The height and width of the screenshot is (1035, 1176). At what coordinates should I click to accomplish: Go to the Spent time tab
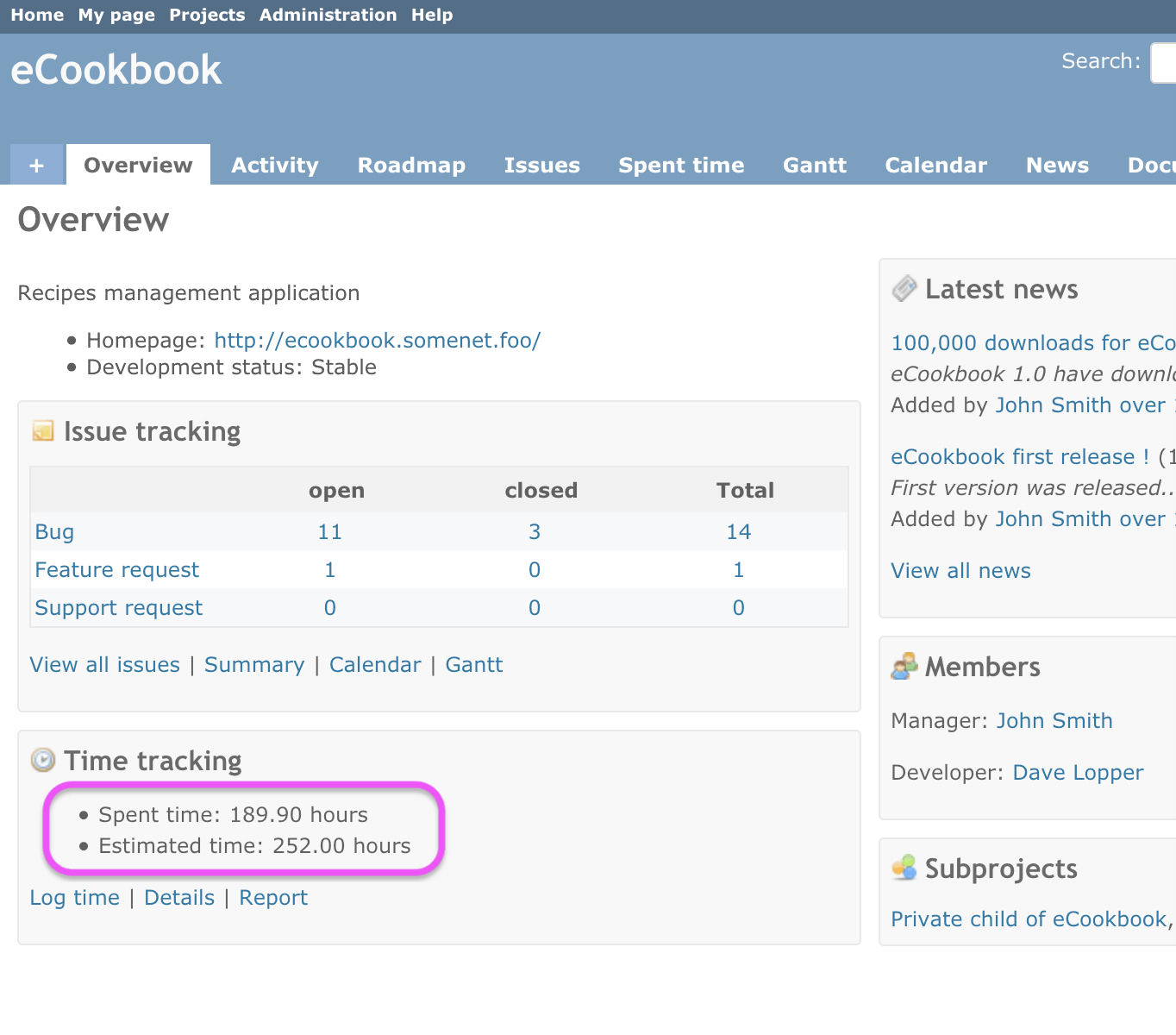[680, 165]
